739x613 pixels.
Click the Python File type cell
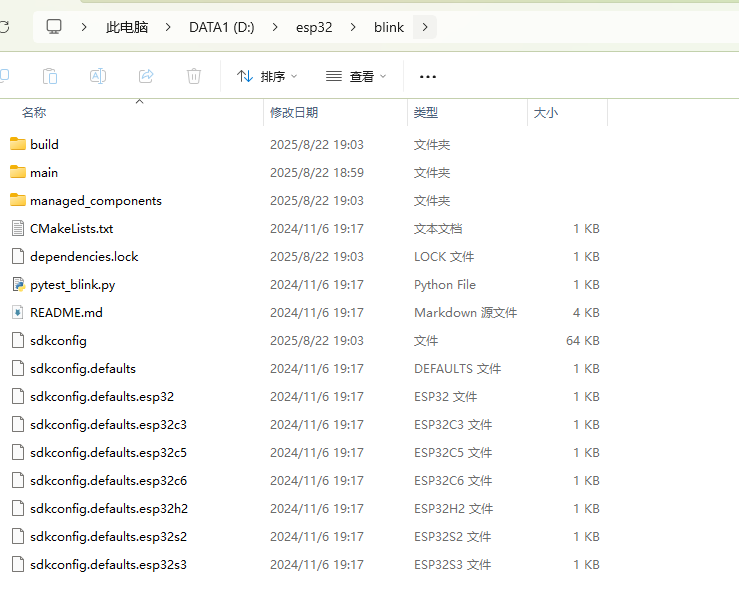445,285
